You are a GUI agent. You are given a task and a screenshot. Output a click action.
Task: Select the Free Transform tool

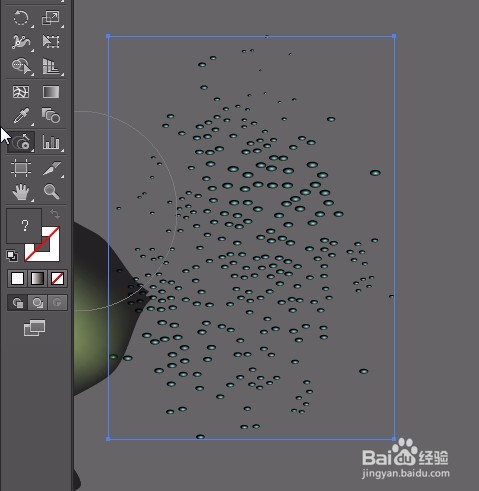click(51, 42)
